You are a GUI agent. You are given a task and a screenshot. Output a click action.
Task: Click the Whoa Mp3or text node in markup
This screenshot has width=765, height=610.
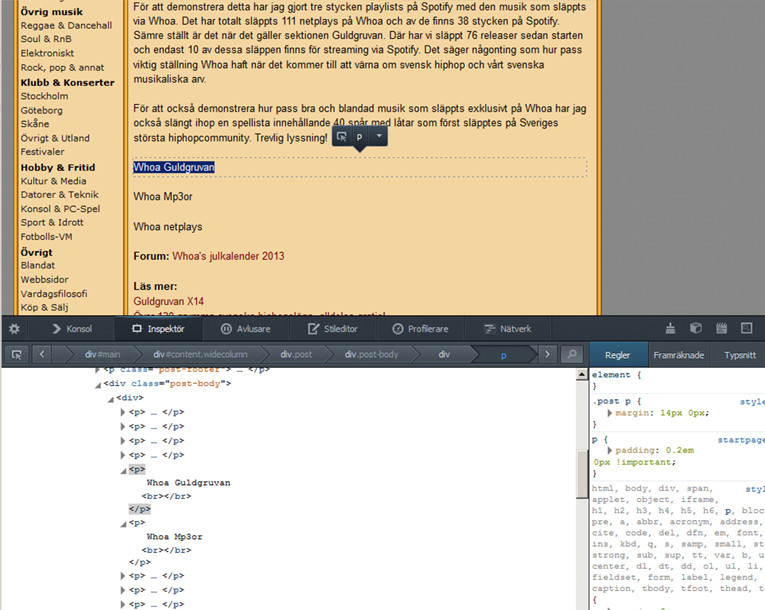pyautogui.click(x=174, y=536)
